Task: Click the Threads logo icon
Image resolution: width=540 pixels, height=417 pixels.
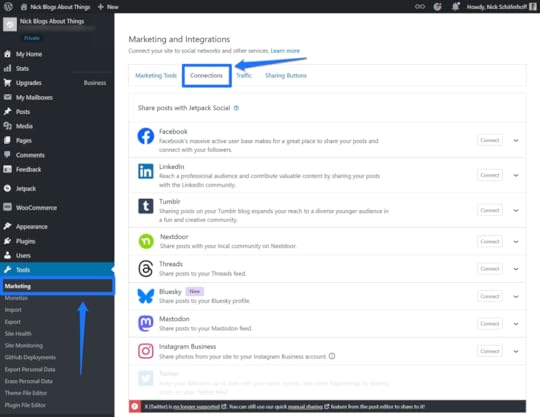Action: pyautogui.click(x=146, y=269)
